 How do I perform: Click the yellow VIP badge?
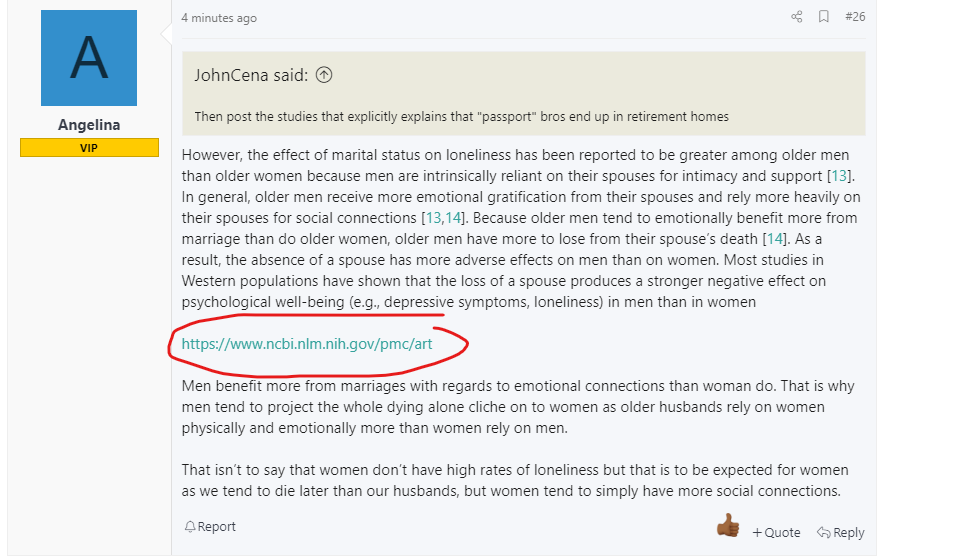89,147
